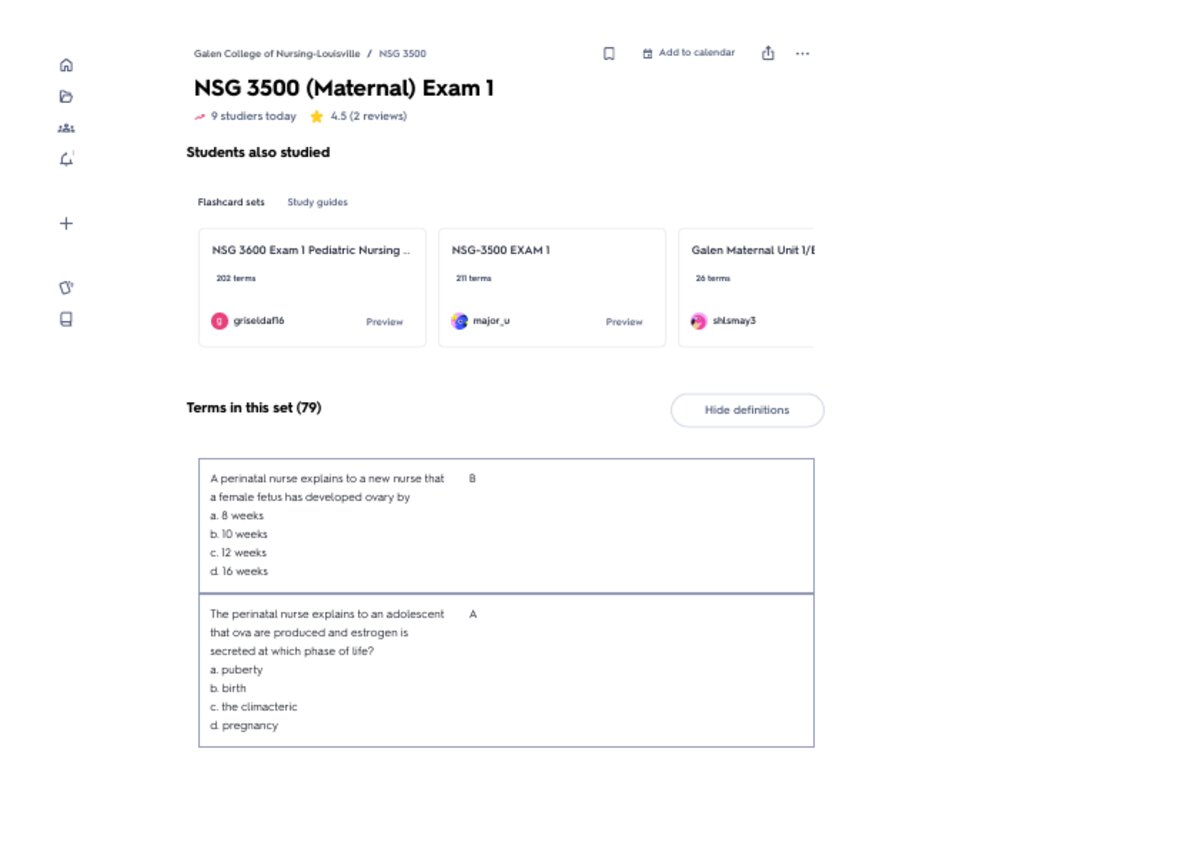1200x849 pixels.
Task: Click the 202 terms label
Action: click(x=236, y=279)
